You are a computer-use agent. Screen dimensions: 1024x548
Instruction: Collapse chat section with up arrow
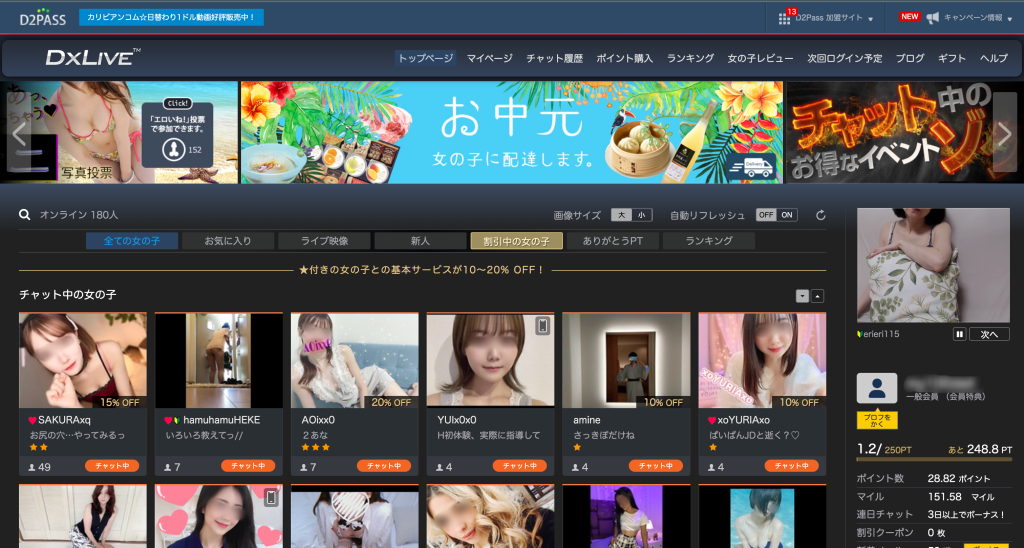pyautogui.click(x=817, y=296)
